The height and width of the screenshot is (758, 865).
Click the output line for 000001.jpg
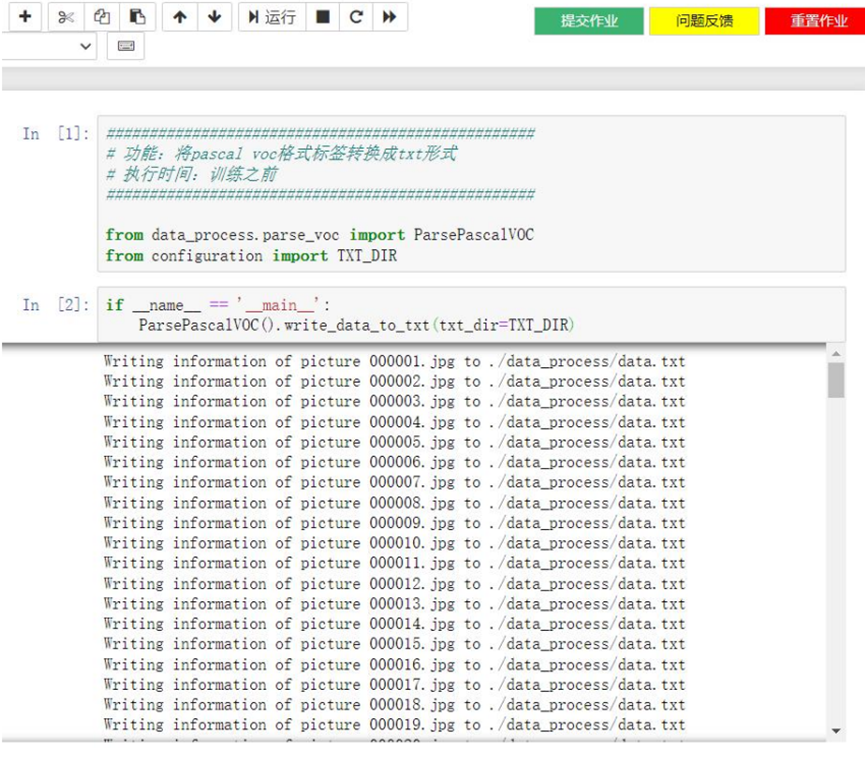(394, 361)
